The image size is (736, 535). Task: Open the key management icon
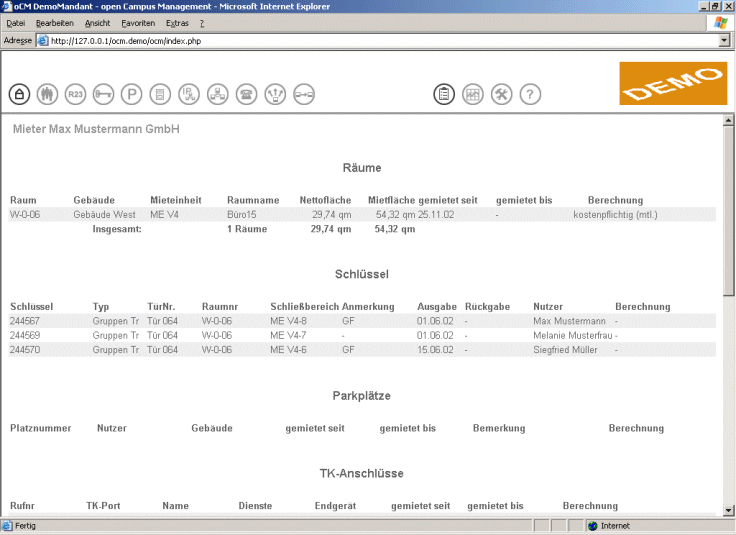(x=103, y=94)
